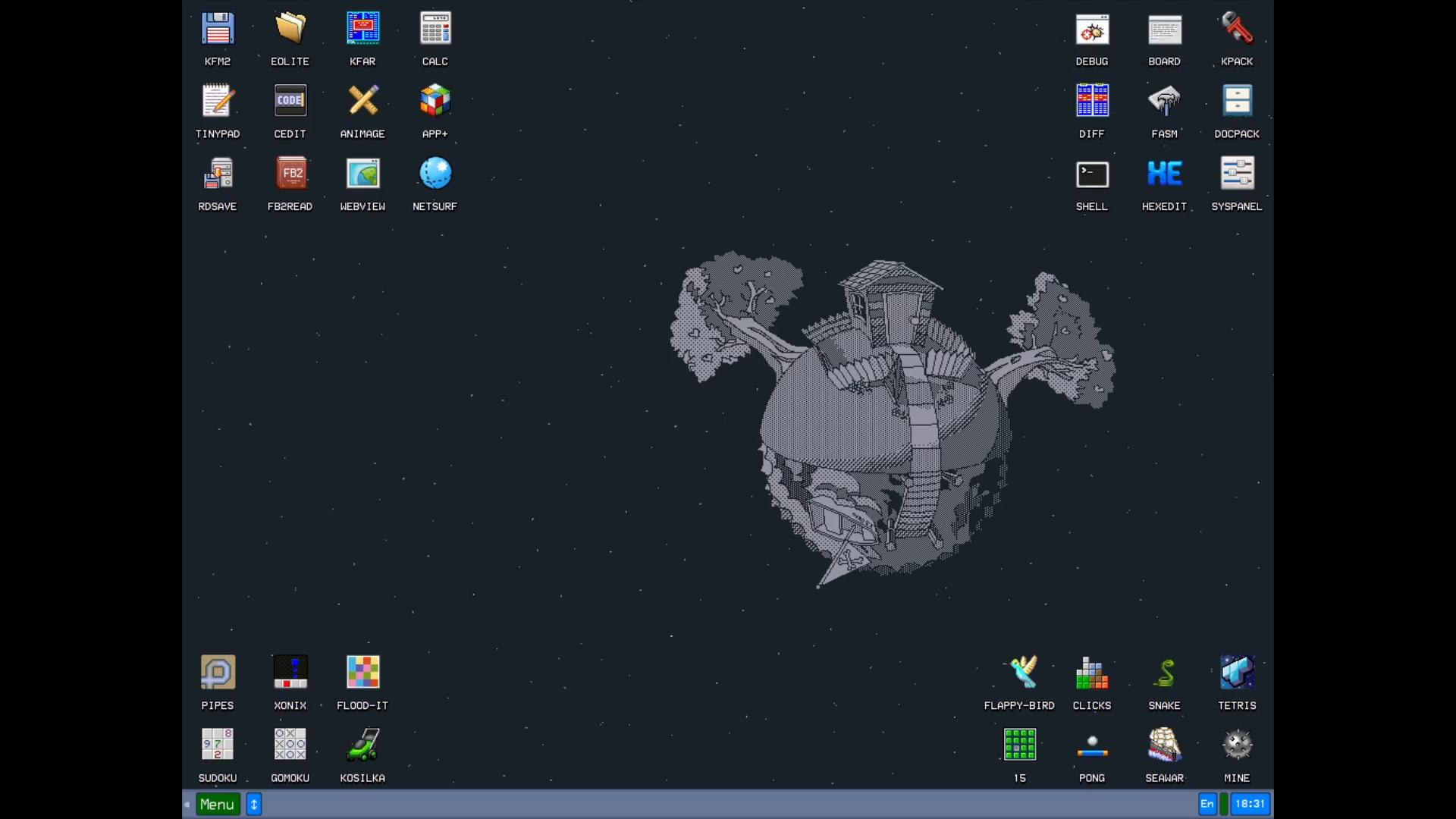Open the KFM2 file manager icon
This screenshot has width=1456, height=819.
coord(218,30)
